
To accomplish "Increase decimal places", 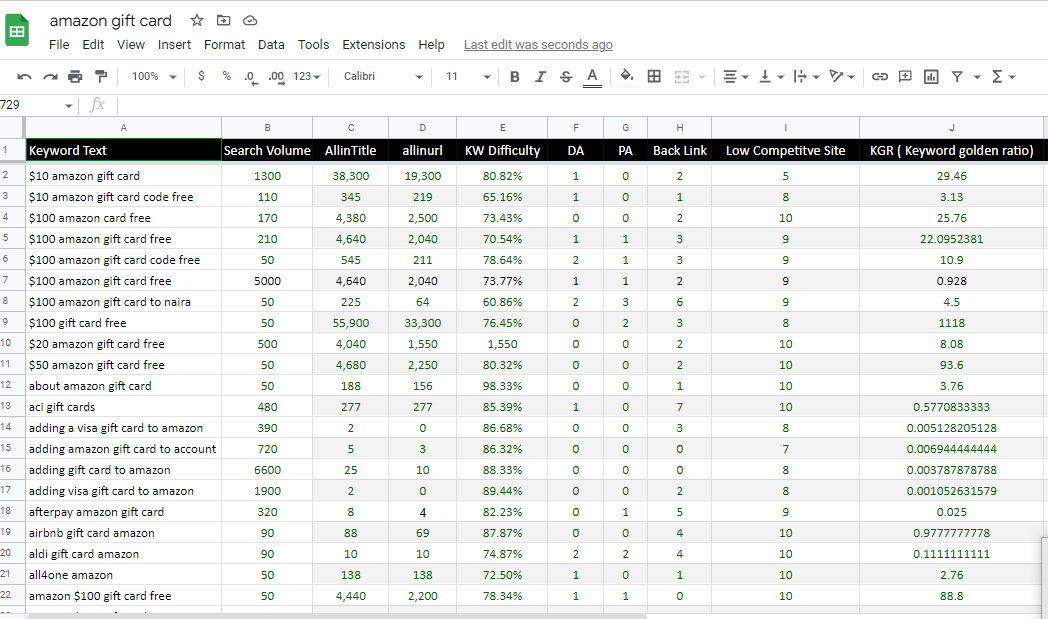I will pyautogui.click(x=276, y=77).
